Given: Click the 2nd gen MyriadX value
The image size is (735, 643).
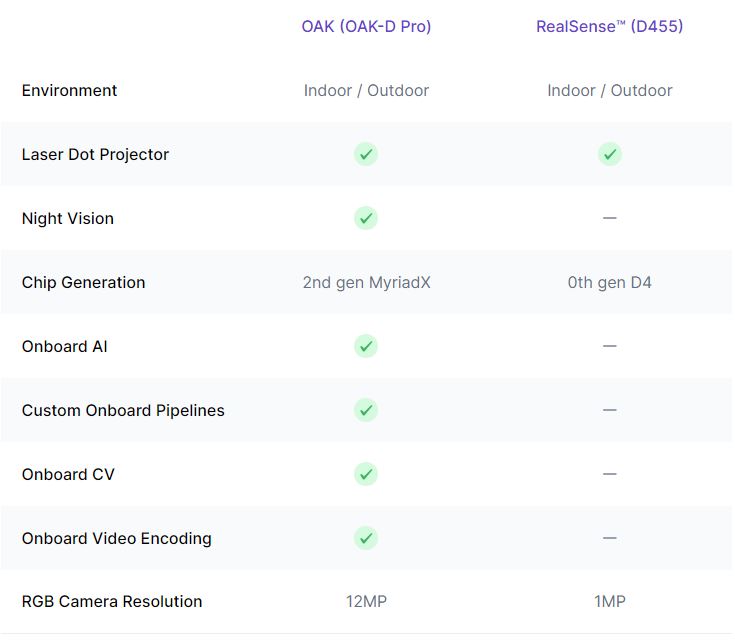Looking at the screenshot, I should point(366,282).
